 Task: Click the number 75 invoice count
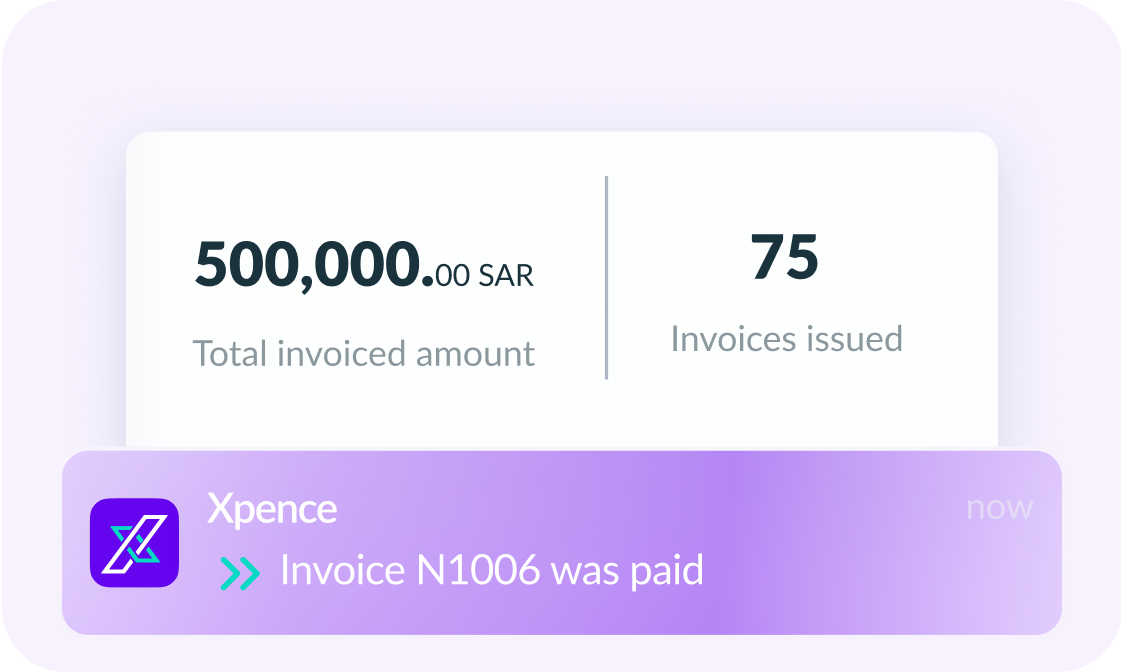coord(785,256)
